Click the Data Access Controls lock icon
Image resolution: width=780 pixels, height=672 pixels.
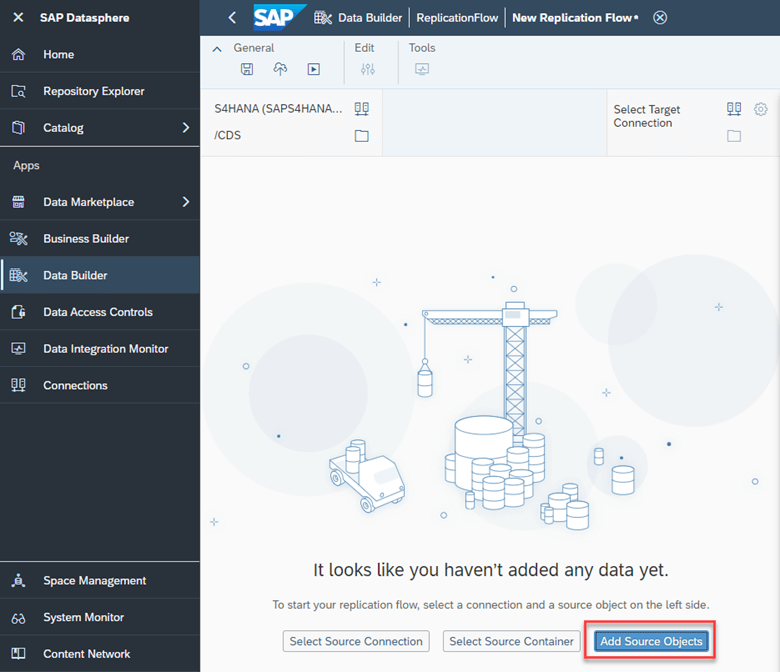coord(18,312)
